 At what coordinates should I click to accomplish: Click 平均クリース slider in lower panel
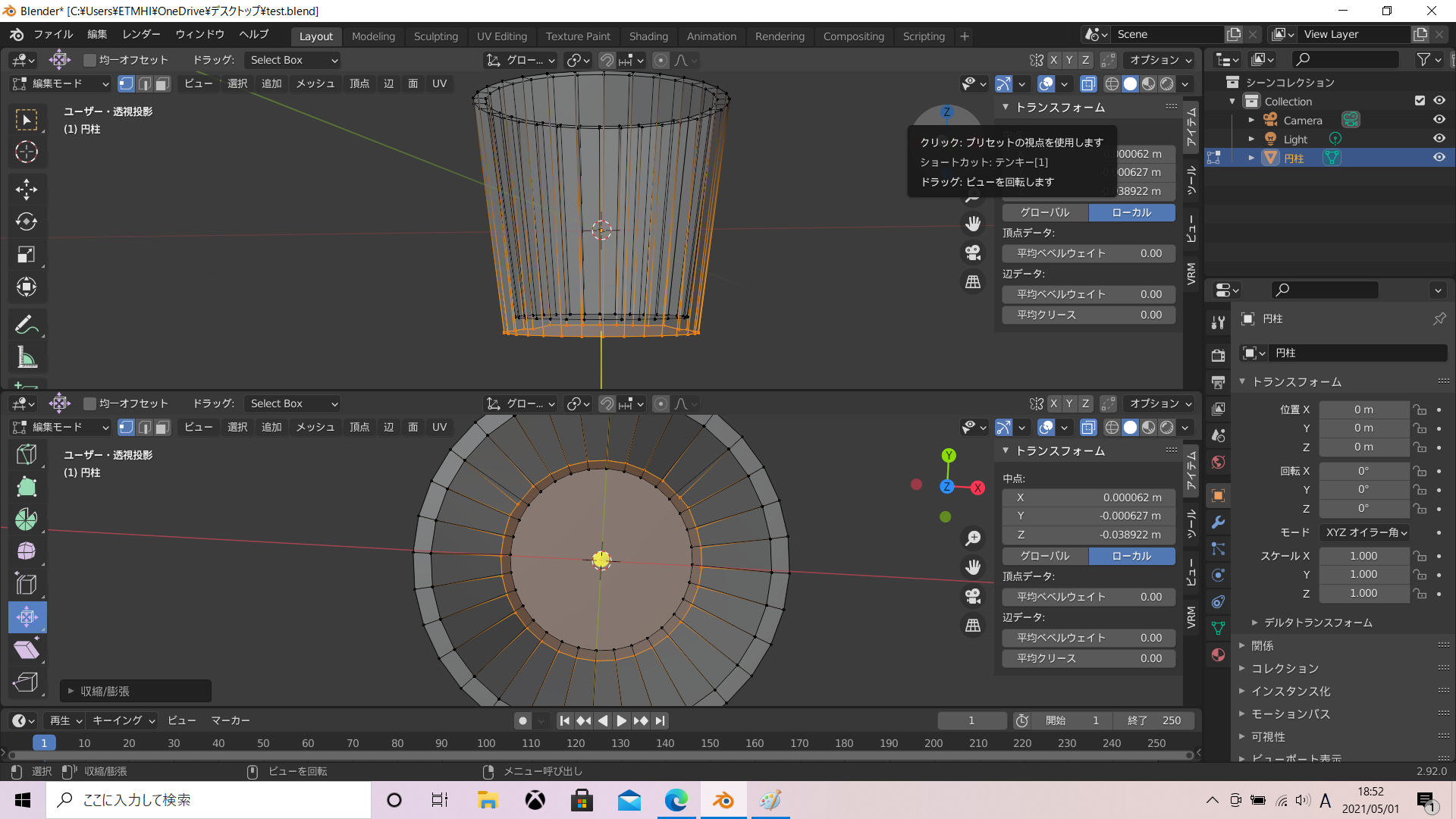[x=1088, y=658]
